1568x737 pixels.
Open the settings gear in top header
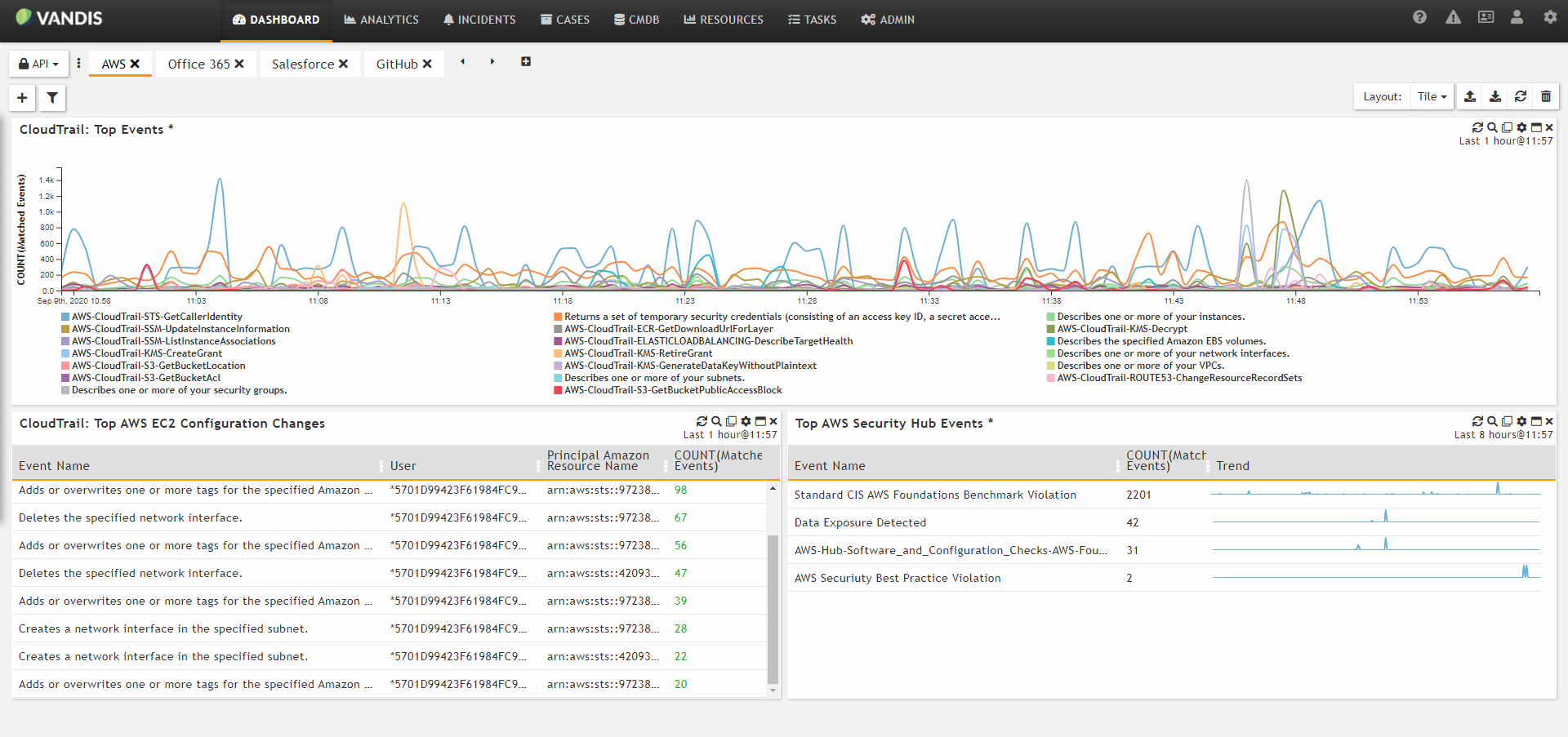click(1550, 17)
